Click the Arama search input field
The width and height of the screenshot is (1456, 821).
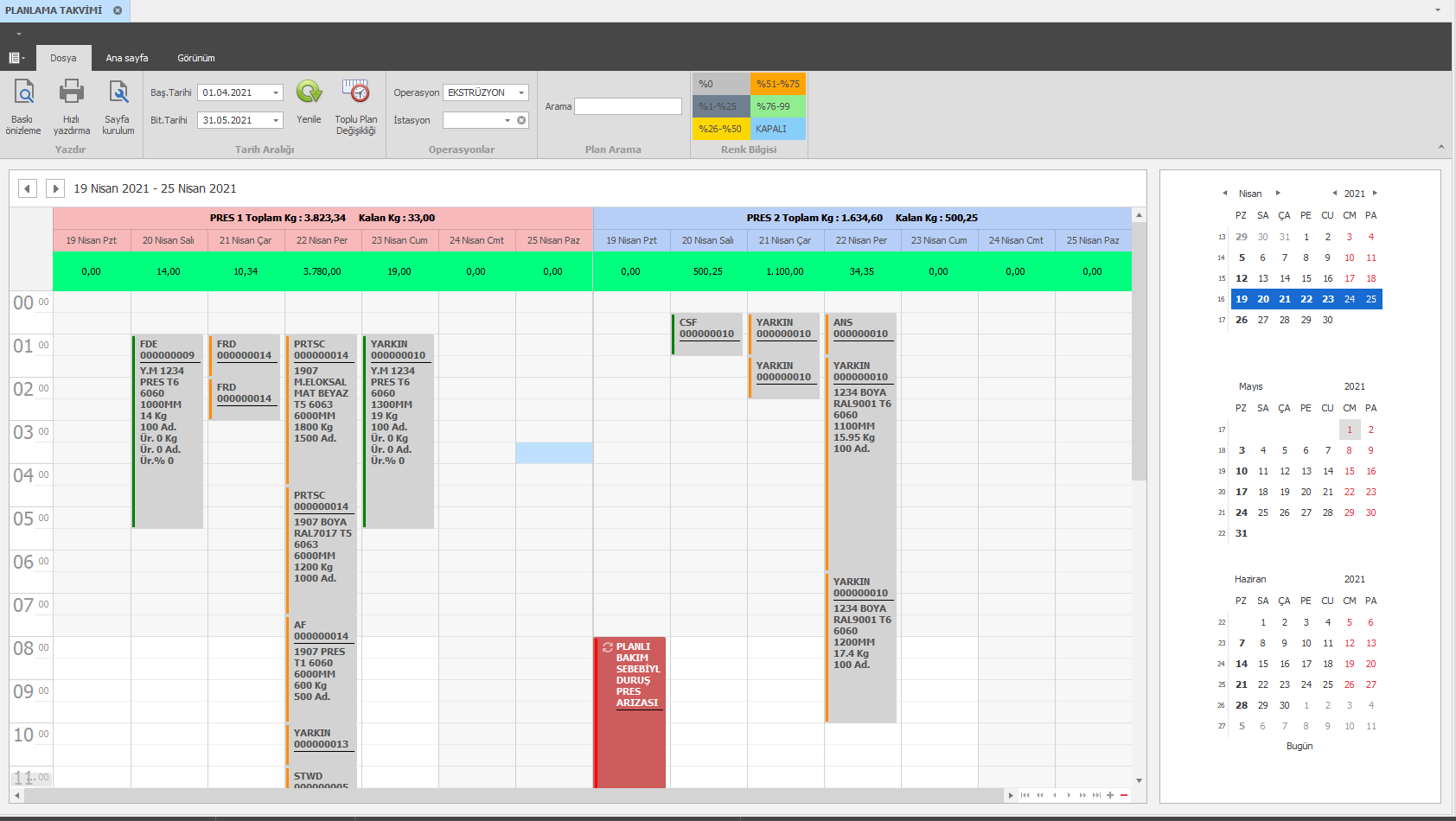click(628, 106)
